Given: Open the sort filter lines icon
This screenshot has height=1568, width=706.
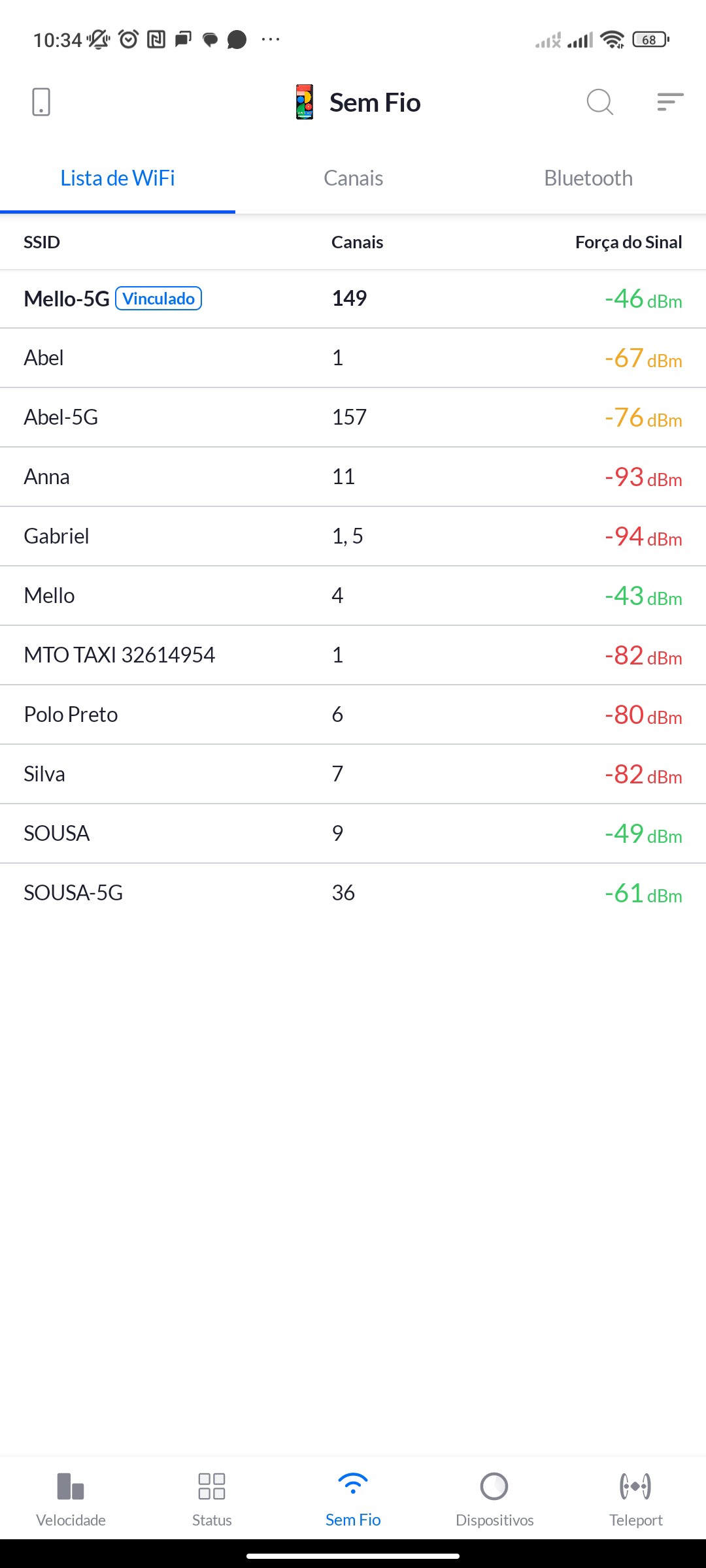Looking at the screenshot, I should point(670,102).
